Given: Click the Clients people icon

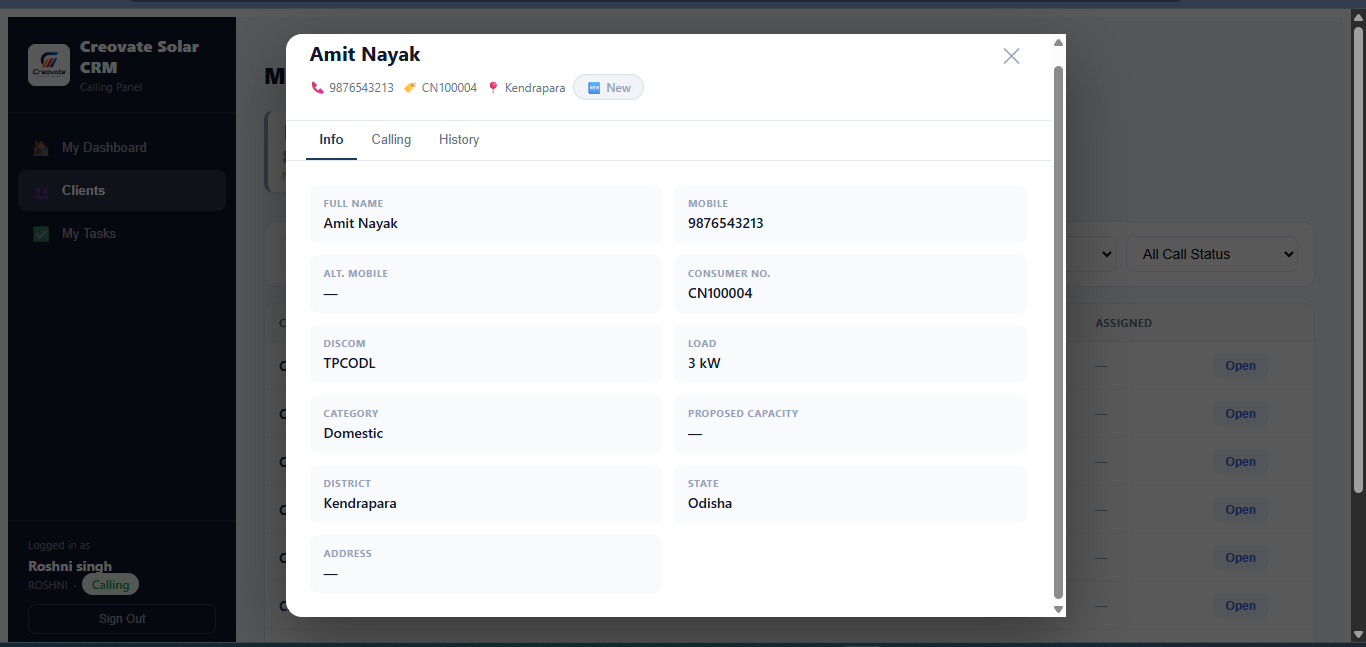Looking at the screenshot, I should pyautogui.click(x=41, y=191).
